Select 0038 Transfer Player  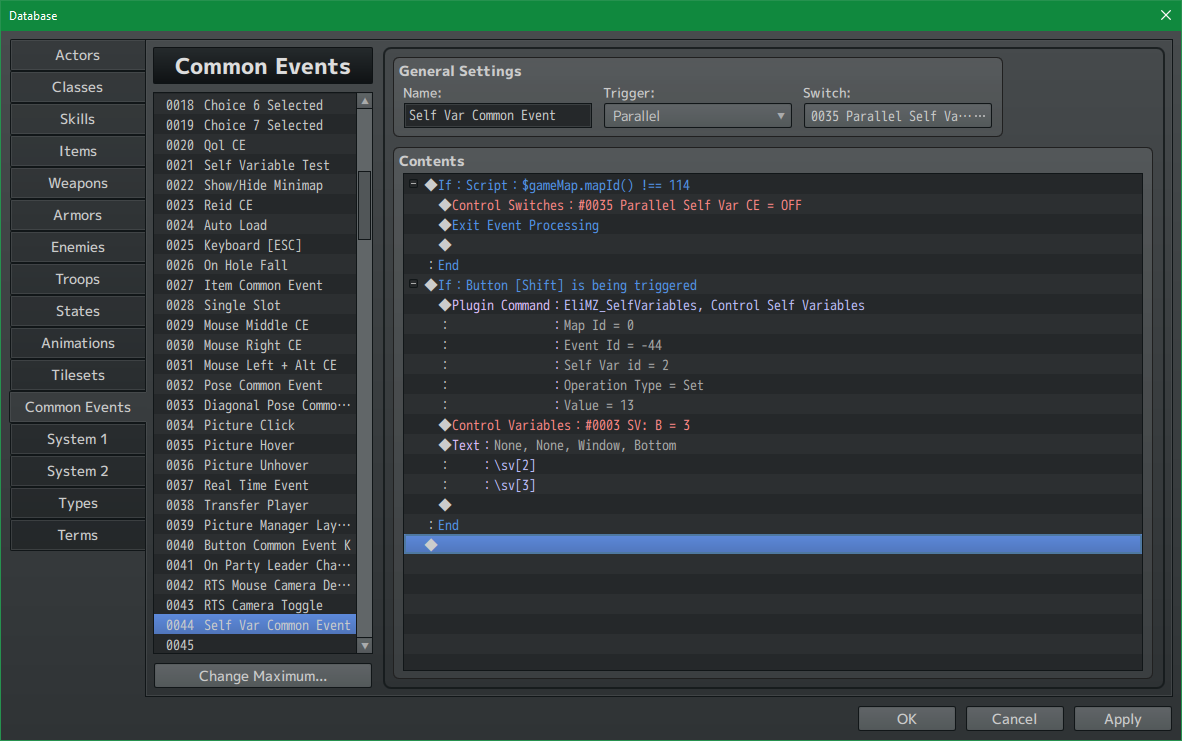point(255,505)
